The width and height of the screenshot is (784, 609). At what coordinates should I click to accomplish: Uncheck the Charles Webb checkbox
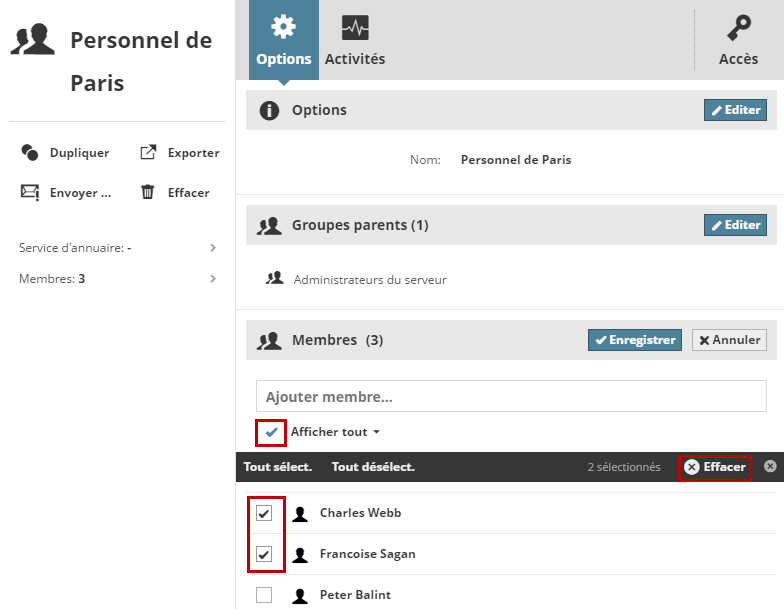coord(264,513)
